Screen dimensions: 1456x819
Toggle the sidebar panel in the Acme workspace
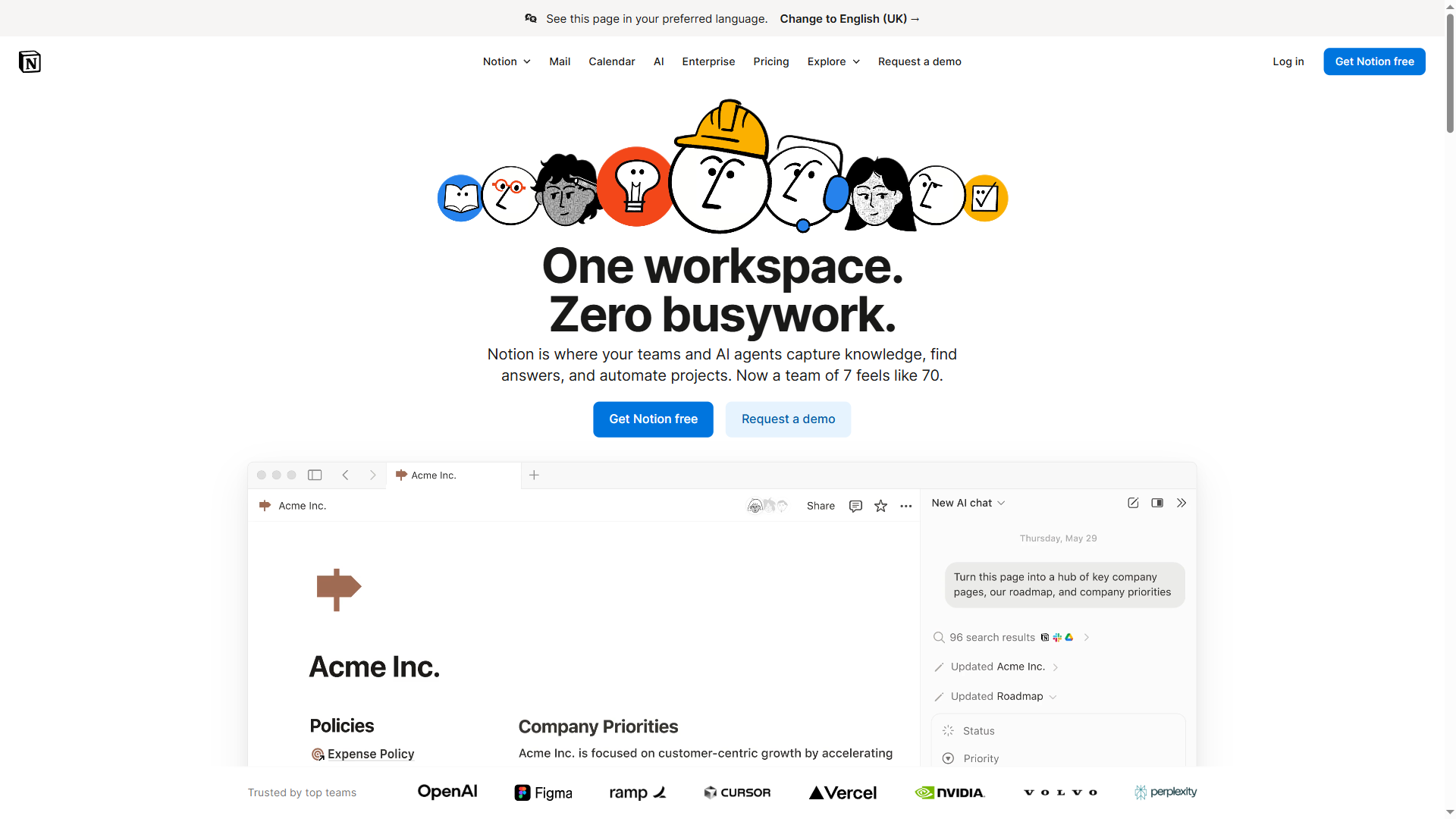315,475
